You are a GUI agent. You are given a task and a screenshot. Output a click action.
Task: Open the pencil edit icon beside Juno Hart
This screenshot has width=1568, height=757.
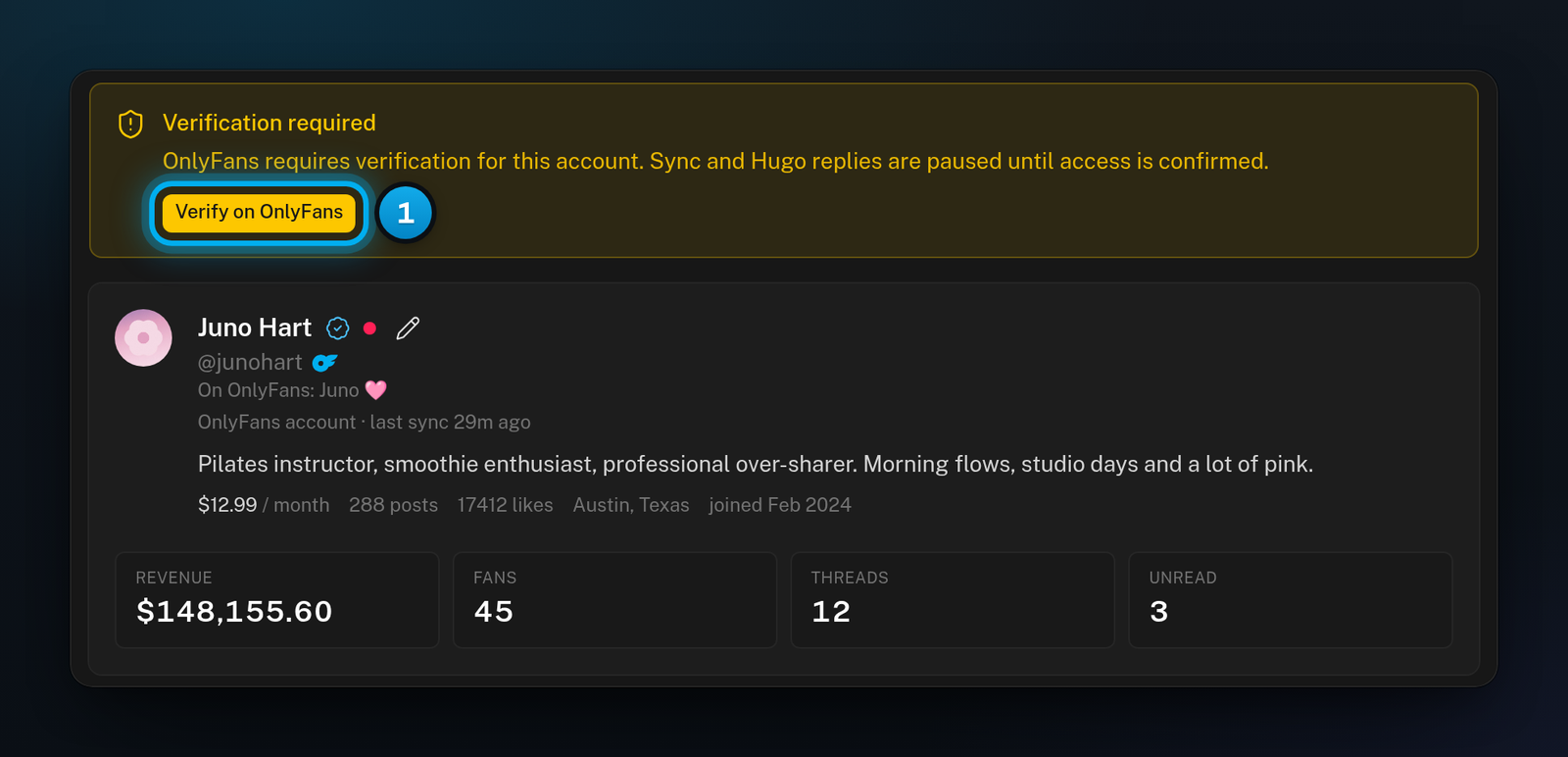point(408,328)
